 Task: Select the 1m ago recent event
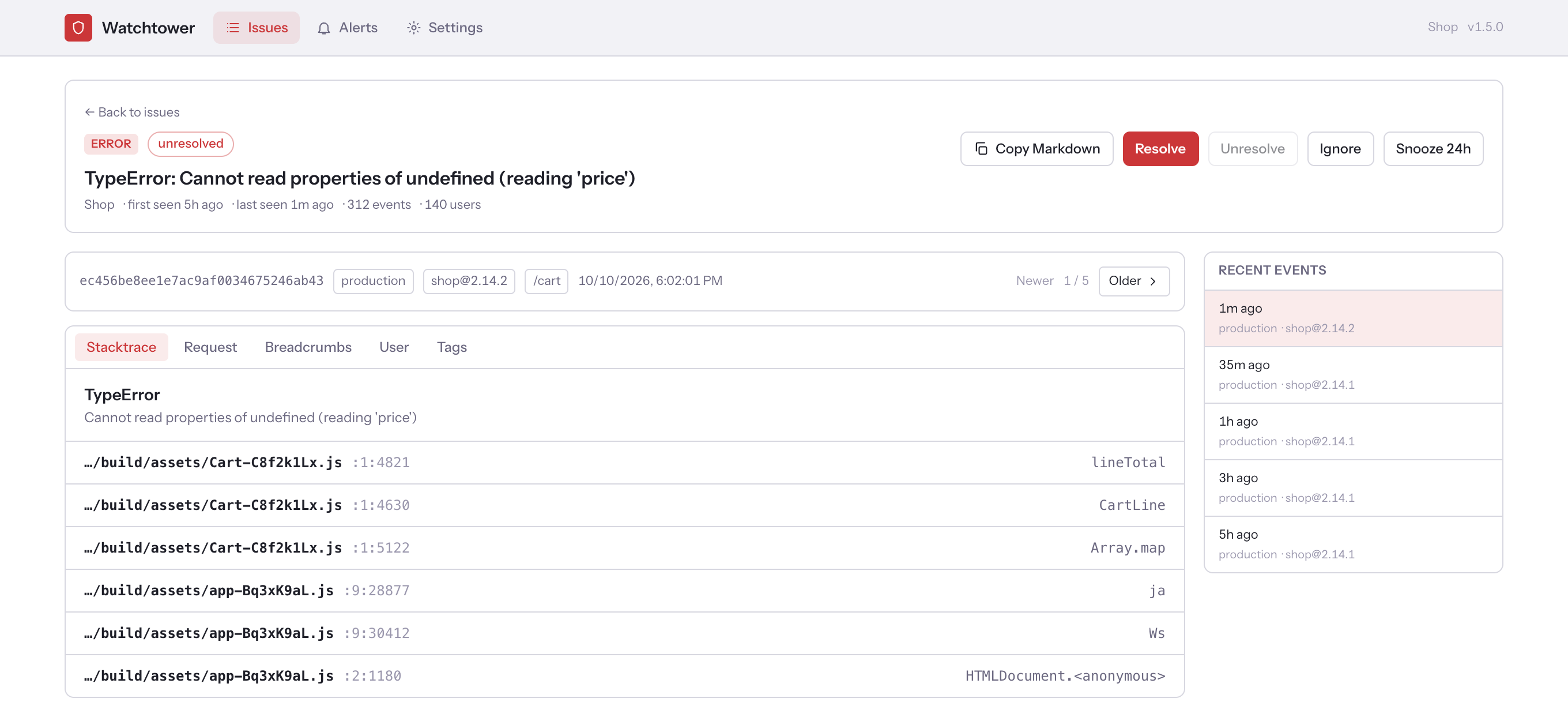[1352, 318]
